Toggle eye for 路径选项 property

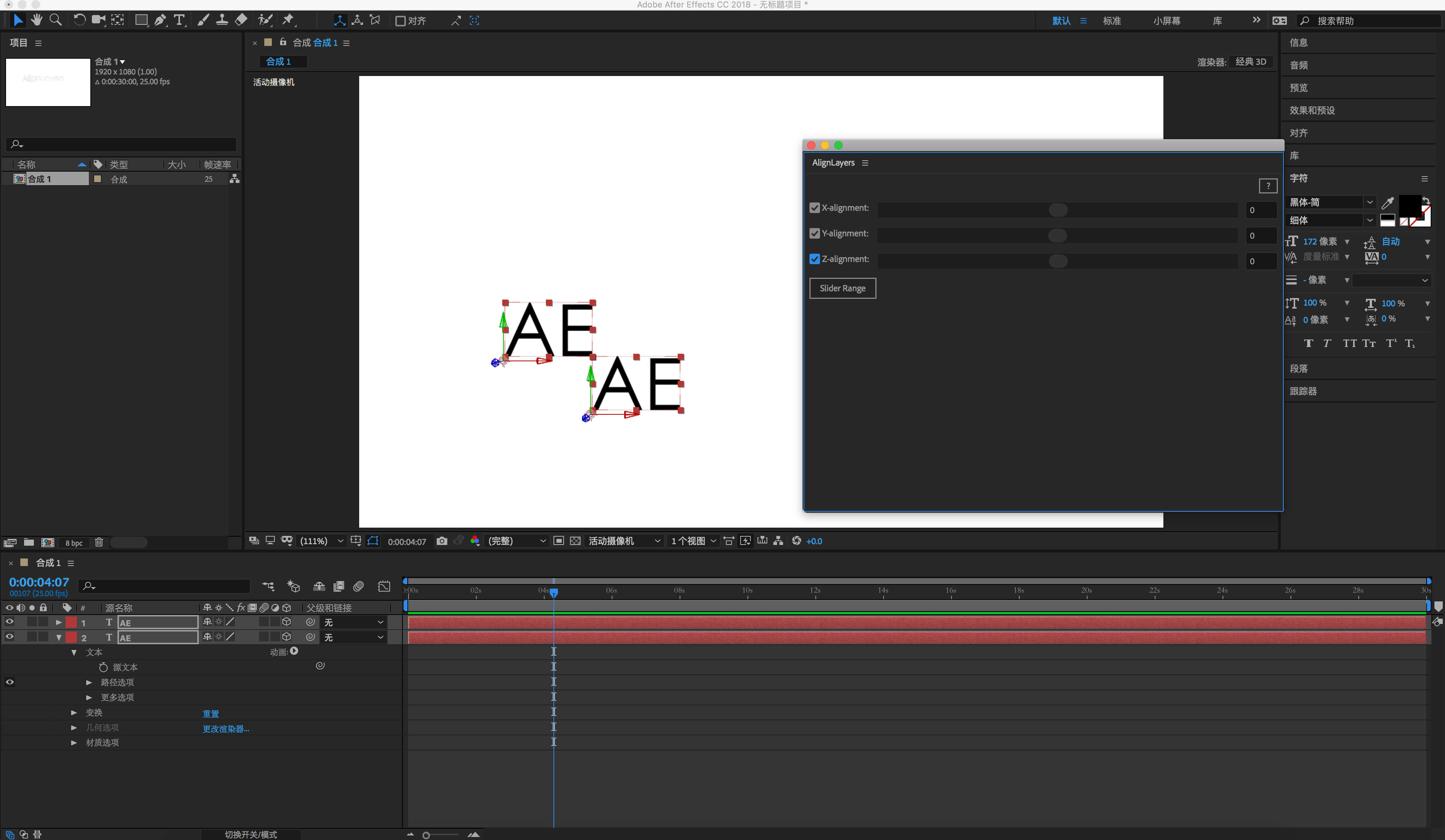[x=10, y=682]
